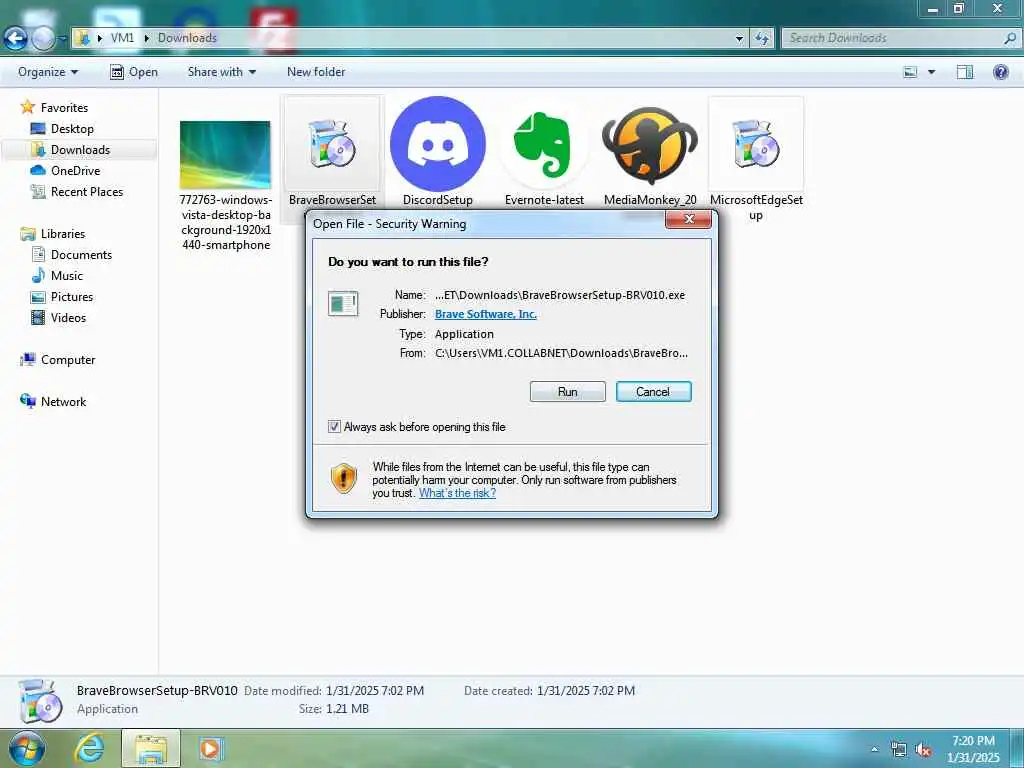Click the search magnifier icon

[x=1010, y=38]
